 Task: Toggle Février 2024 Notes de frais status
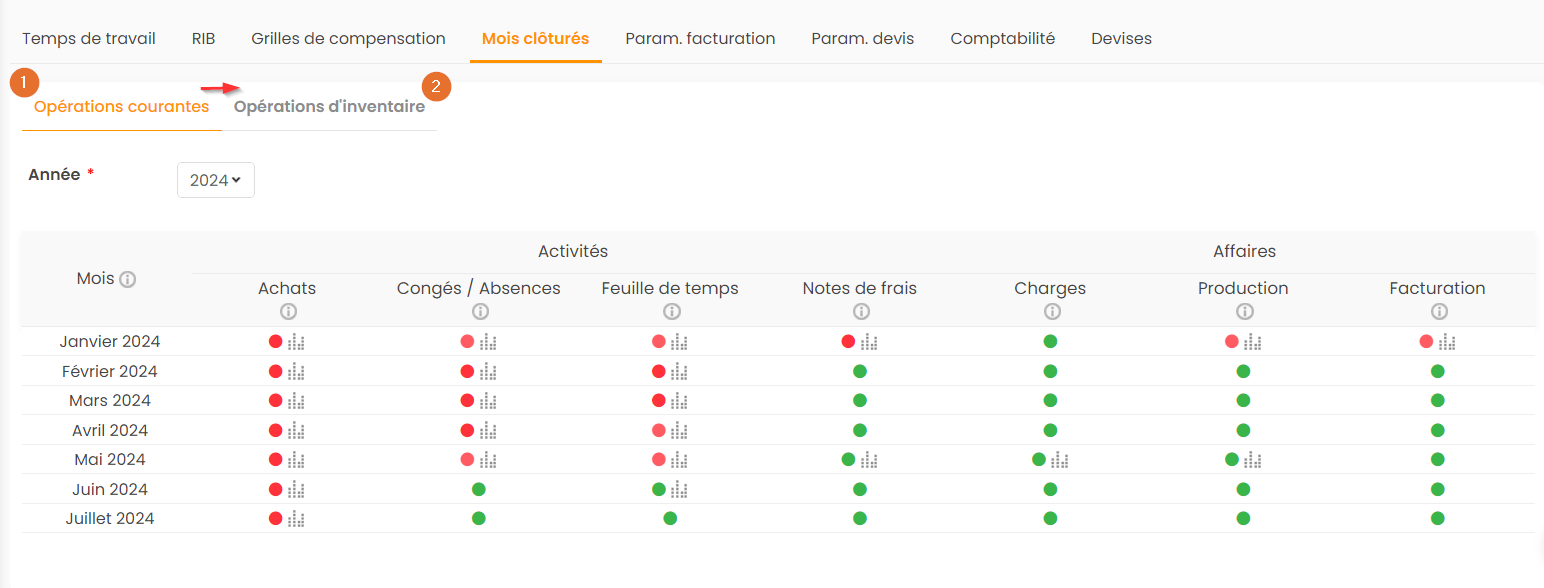[x=860, y=372]
